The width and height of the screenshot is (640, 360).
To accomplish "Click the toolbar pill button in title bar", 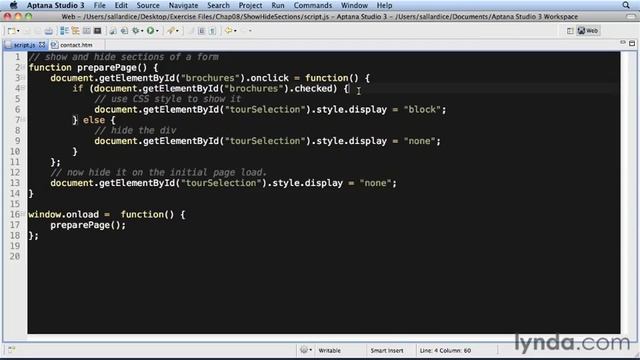I will pyautogui.click(x=631, y=16).
